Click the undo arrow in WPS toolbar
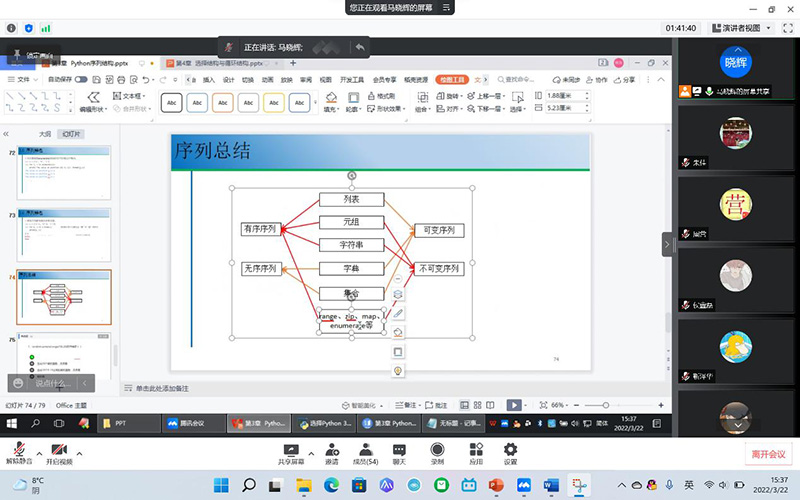The height and width of the screenshot is (500, 800). [x=146, y=80]
